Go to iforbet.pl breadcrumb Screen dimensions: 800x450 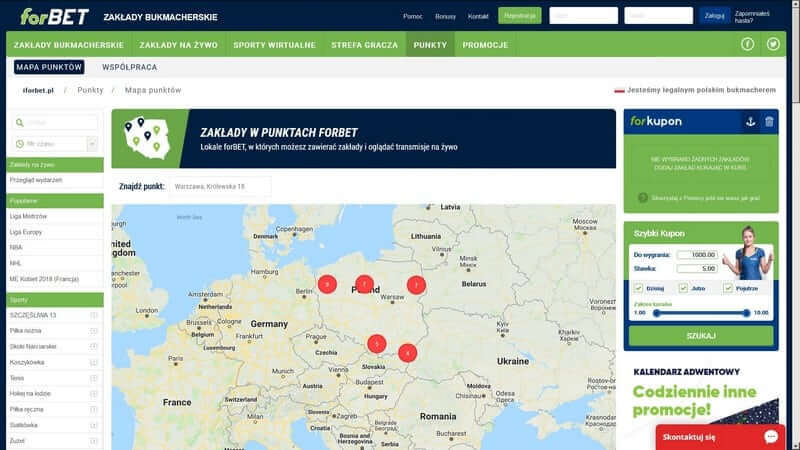click(38, 90)
